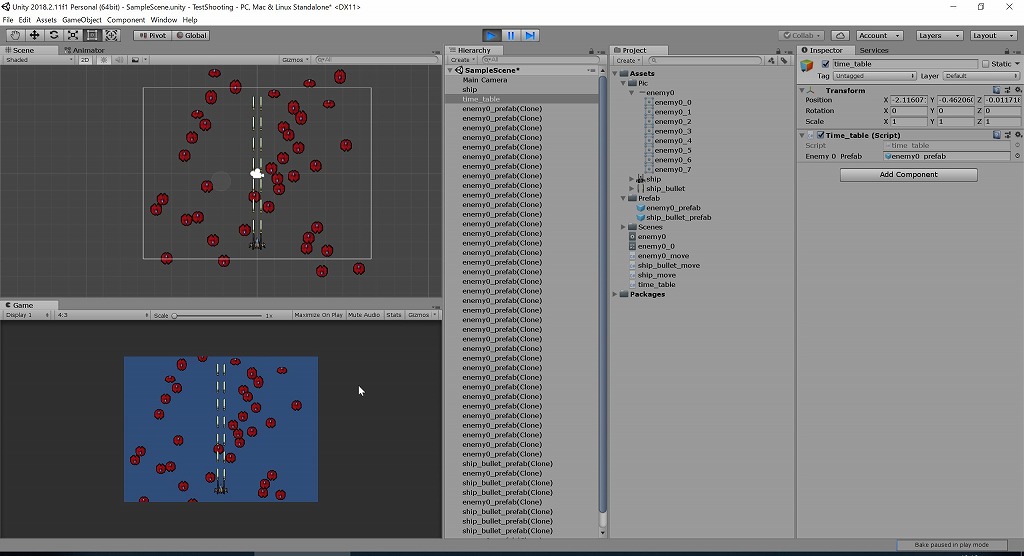The image size is (1024, 556).
Task: Toggle 2D scene view mode
Action: [x=85, y=59]
